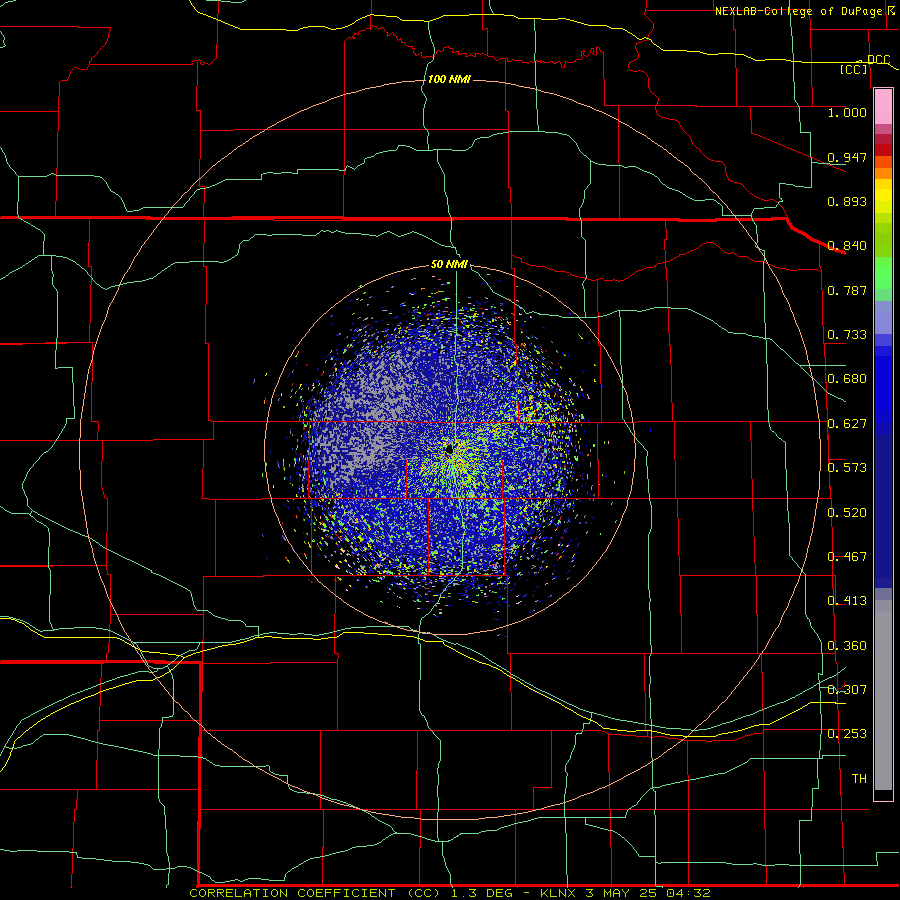Click the 0.520 scale value
This screenshot has width=900, height=900.
click(x=847, y=513)
